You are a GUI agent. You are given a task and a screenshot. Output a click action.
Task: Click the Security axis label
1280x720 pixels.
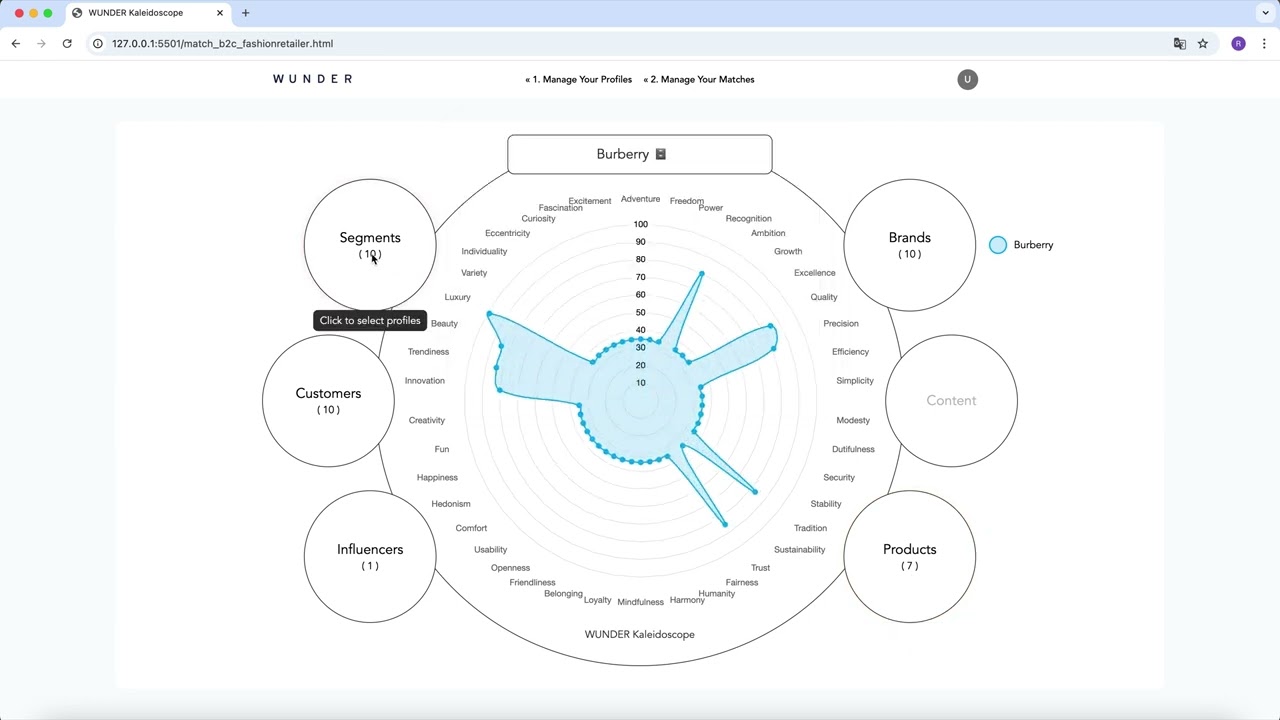coord(839,478)
